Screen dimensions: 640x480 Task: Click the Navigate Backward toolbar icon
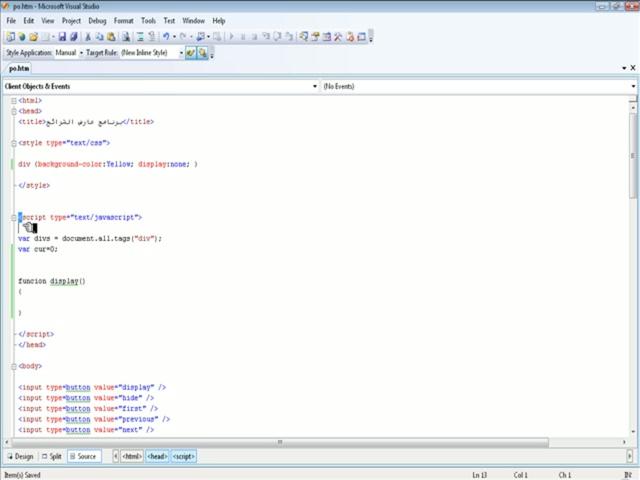coord(200,37)
